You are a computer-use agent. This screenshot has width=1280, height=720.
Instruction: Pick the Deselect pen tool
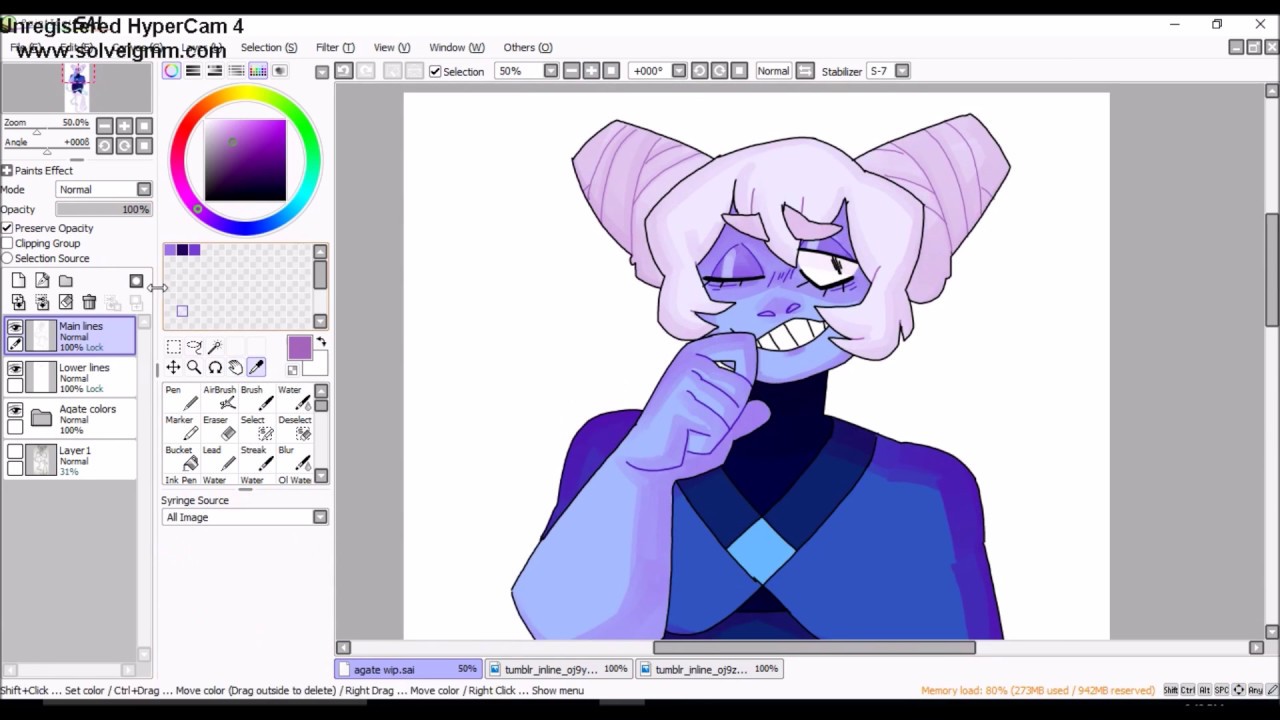[295, 427]
